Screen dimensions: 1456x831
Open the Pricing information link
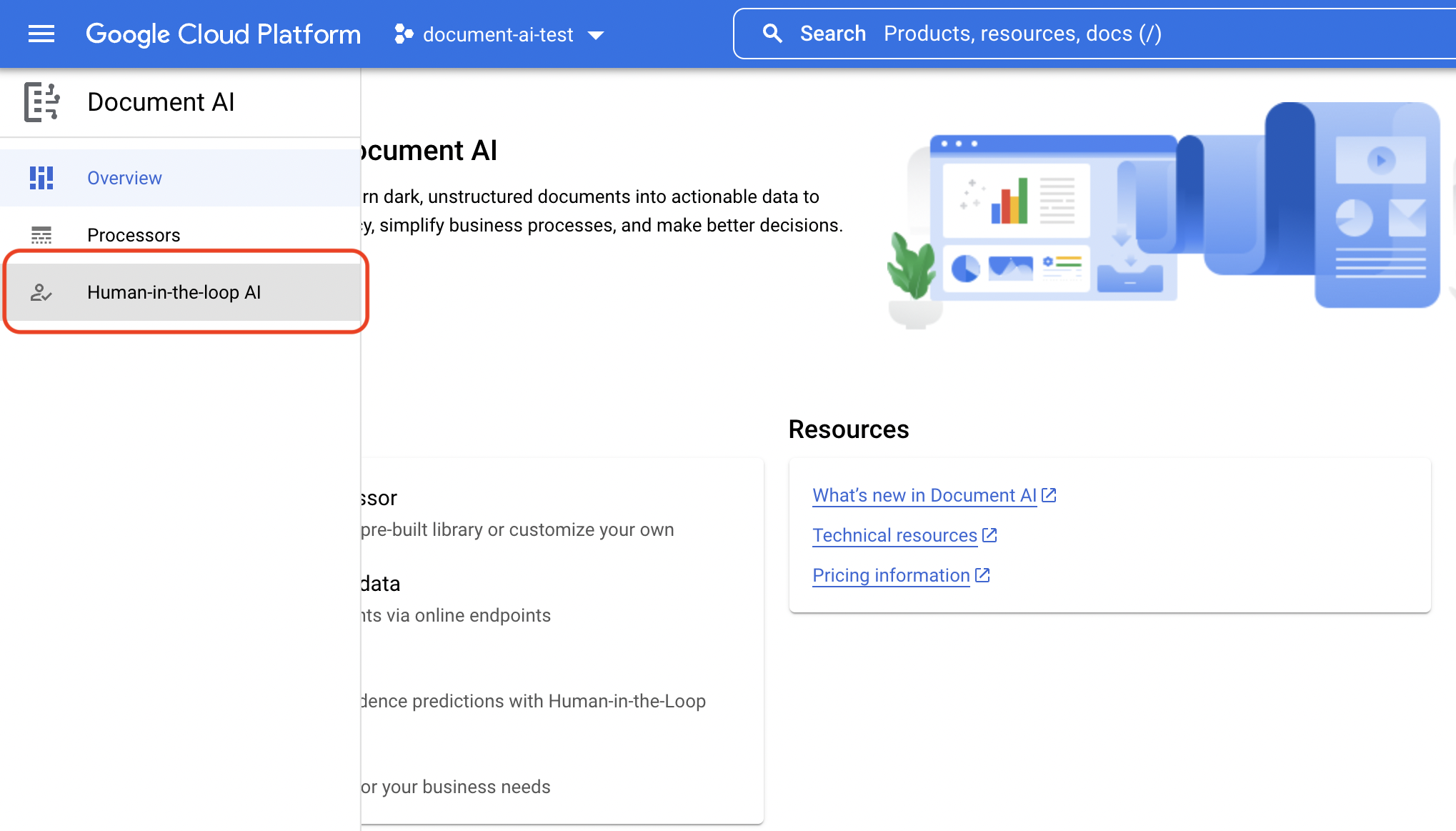(x=891, y=575)
